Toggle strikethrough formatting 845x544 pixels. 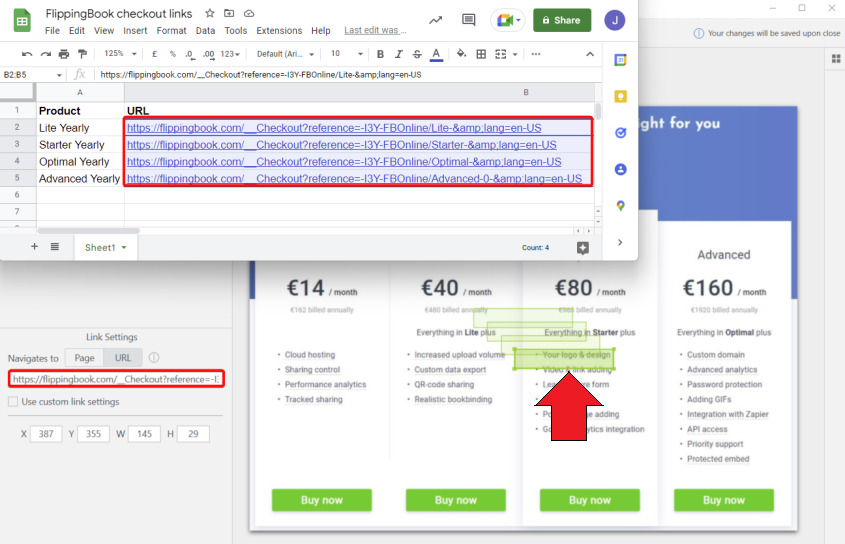[x=417, y=54]
